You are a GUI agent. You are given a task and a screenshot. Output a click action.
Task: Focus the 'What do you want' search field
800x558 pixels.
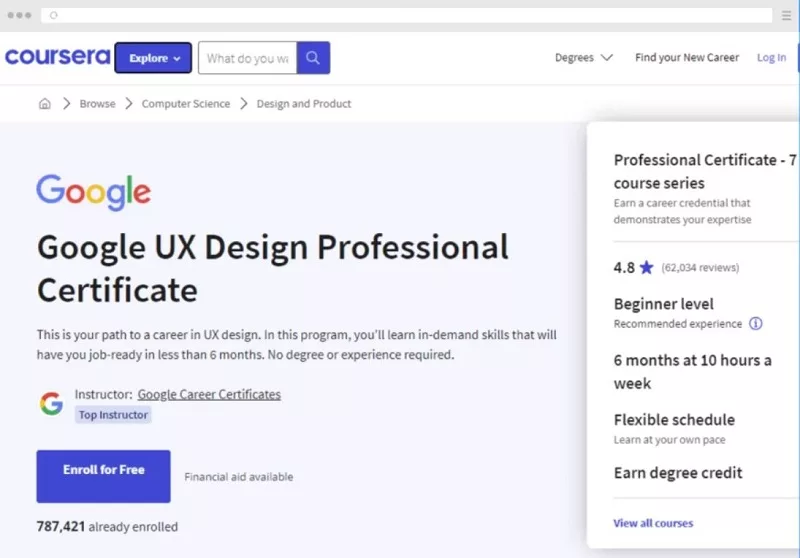click(247, 58)
